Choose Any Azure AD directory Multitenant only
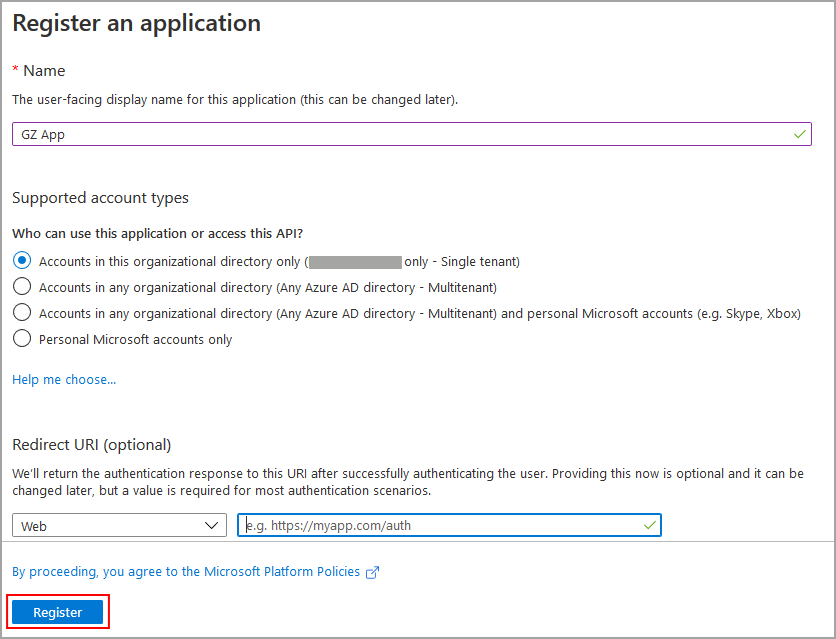Image resolution: width=836 pixels, height=639 pixels. coord(22,287)
